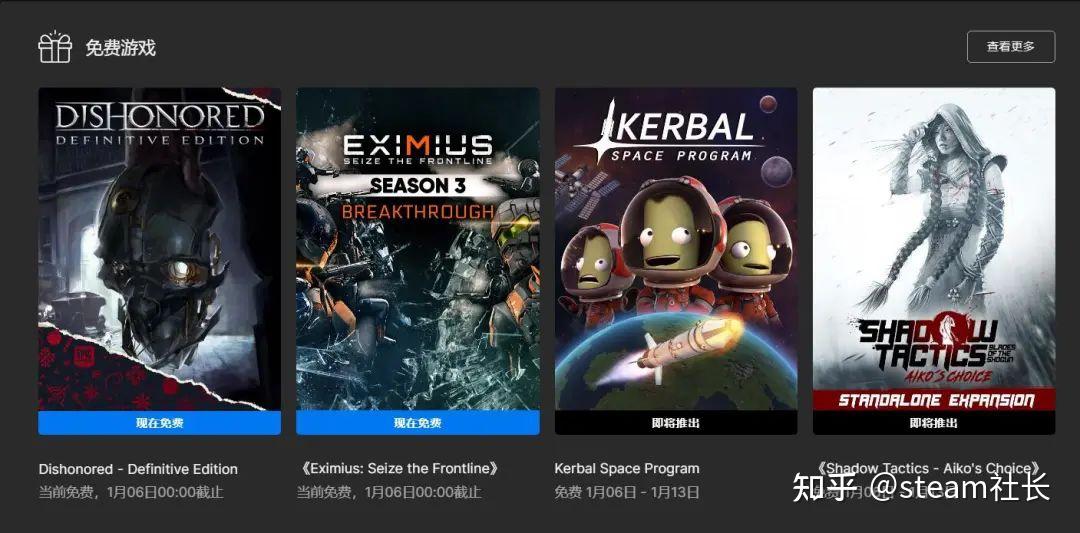Click the Standalone Expansion red banner

[x=934, y=400]
